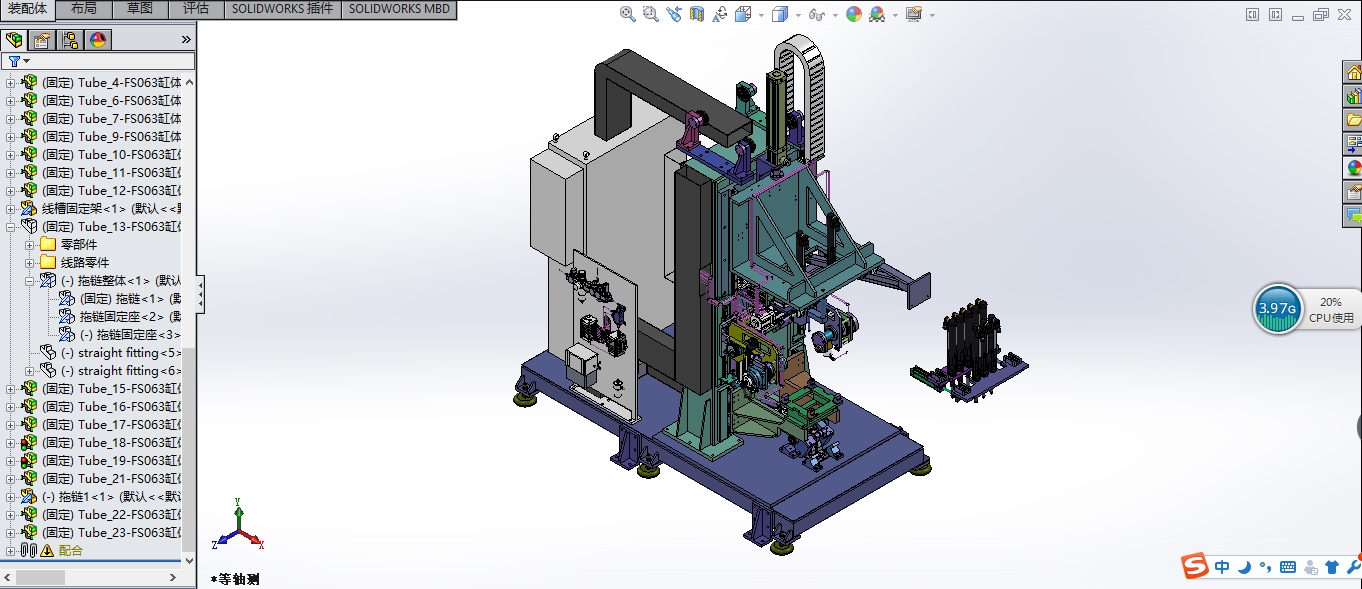Open the Edit Appearance color ball
The image size is (1362, 589).
pos(853,14)
